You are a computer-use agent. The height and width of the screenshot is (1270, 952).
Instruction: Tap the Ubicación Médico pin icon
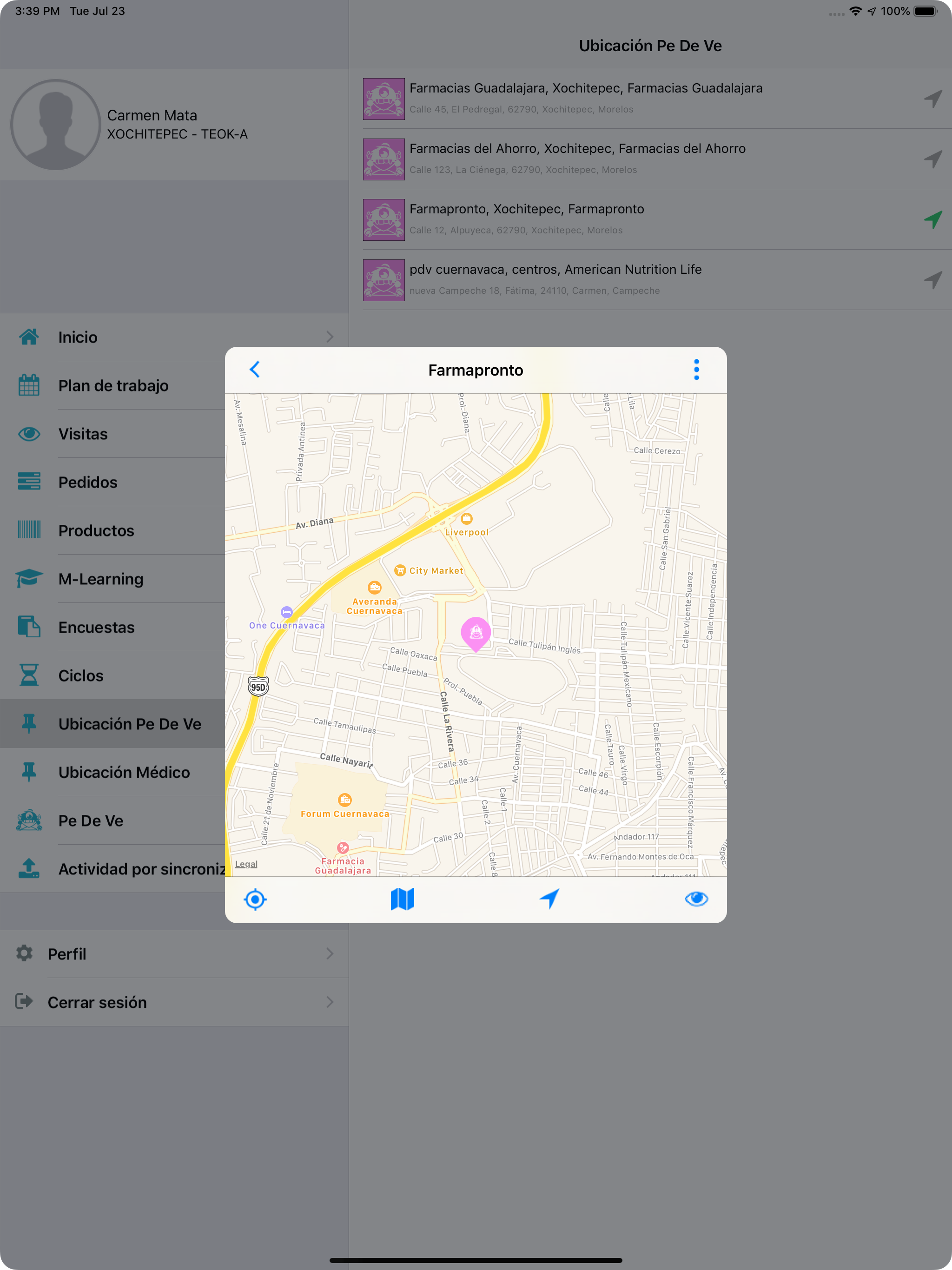coord(29,772)
